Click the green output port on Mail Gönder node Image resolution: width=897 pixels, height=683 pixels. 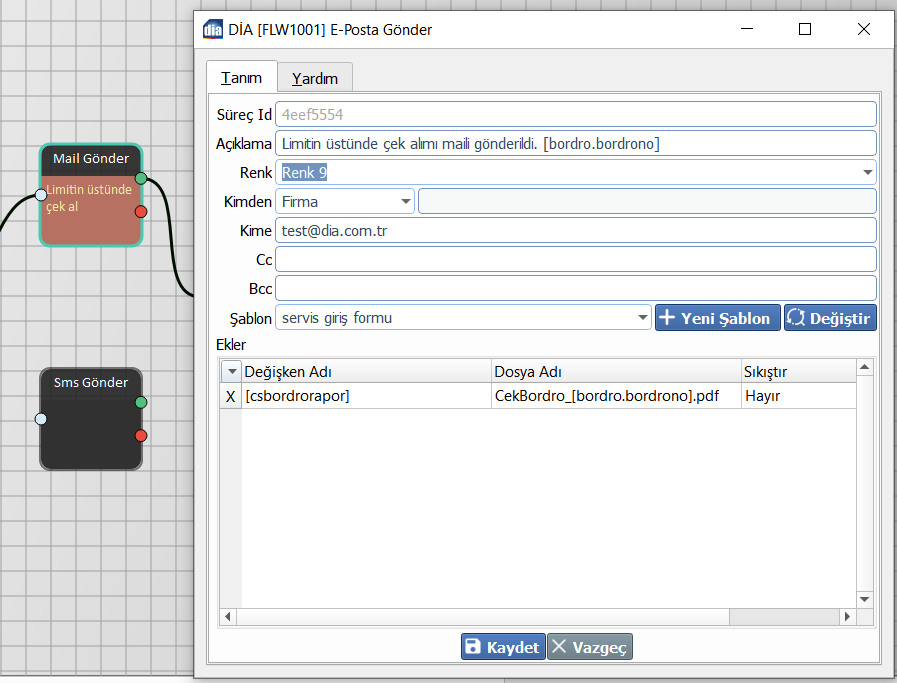(x=141, y=179)
